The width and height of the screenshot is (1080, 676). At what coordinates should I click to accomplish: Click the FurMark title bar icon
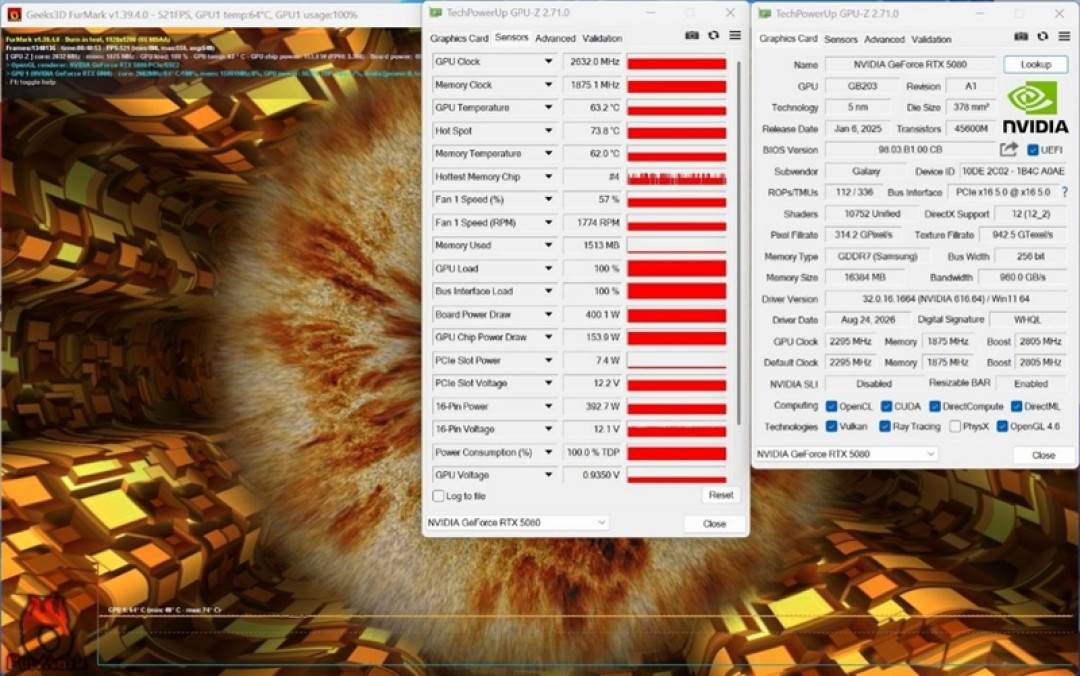tap(13, 14)
